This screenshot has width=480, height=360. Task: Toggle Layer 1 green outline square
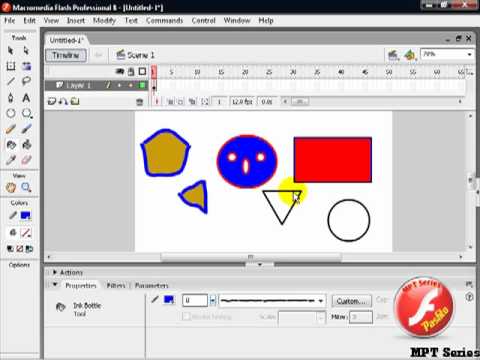click(x=142, y=85)
